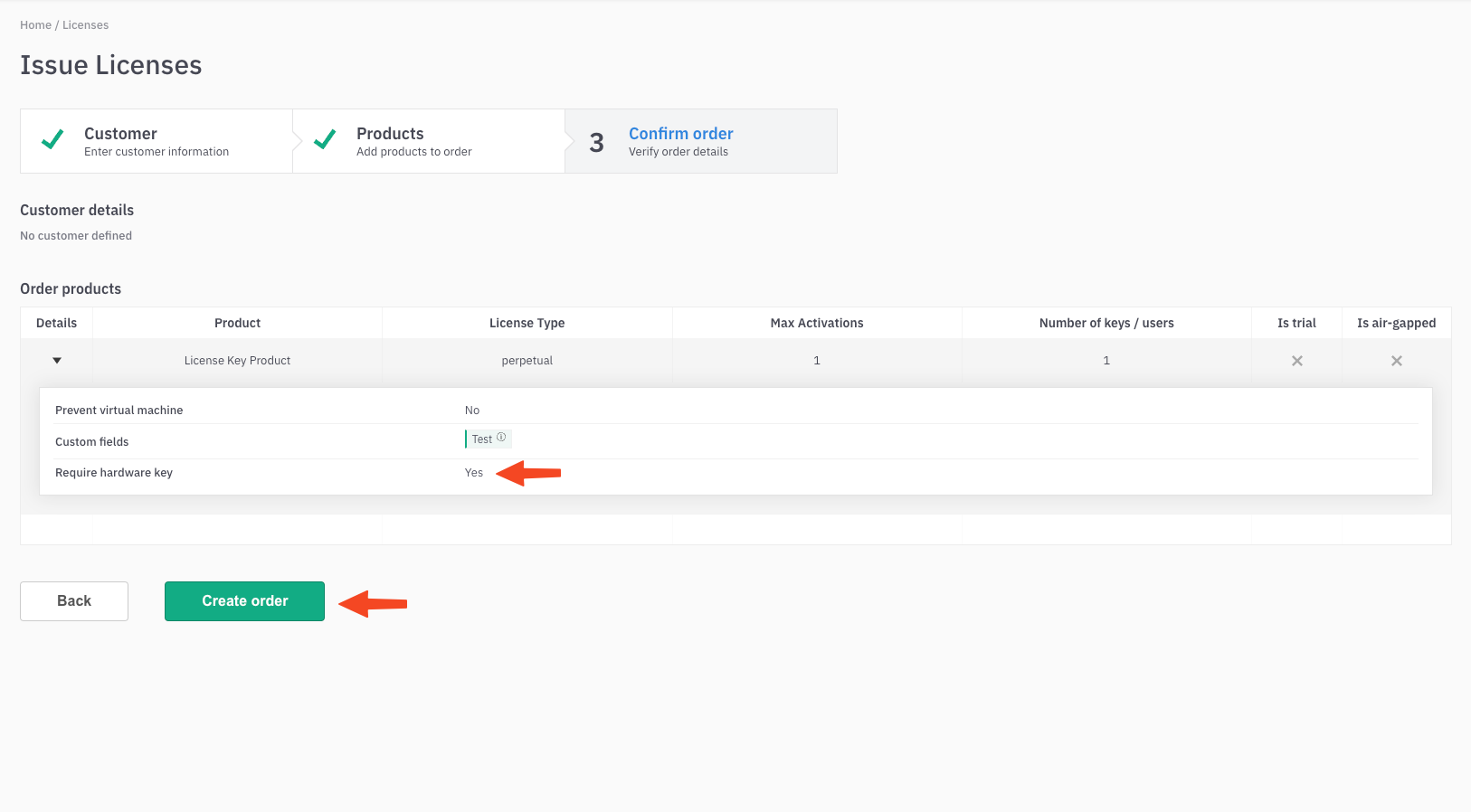This screenshot has width=1471, height=812.
Task: Click the Is air-gapped X icon
Action: (x=1396, y=361)
